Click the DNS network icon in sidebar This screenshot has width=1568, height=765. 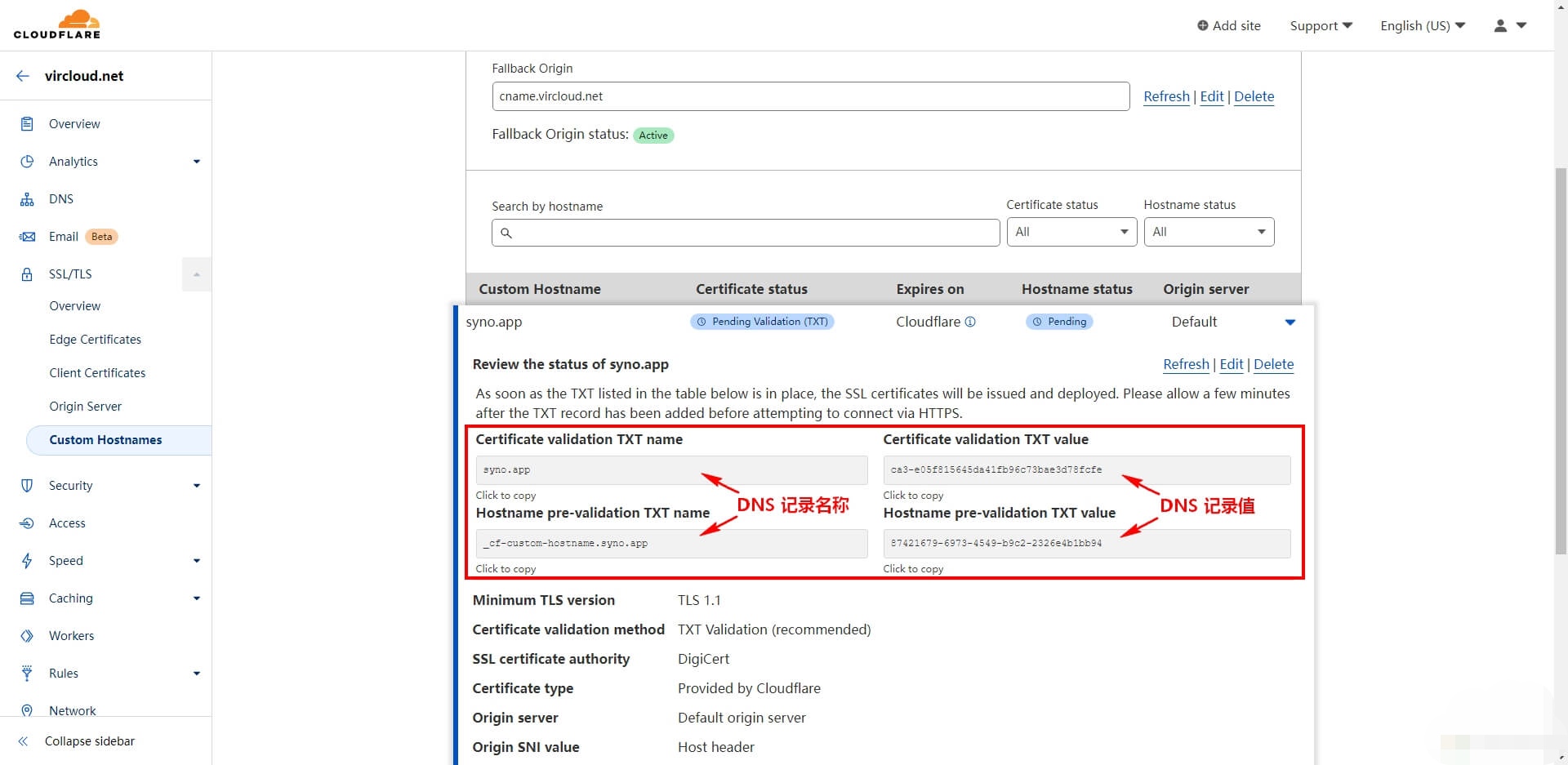[x=27, y=199]
